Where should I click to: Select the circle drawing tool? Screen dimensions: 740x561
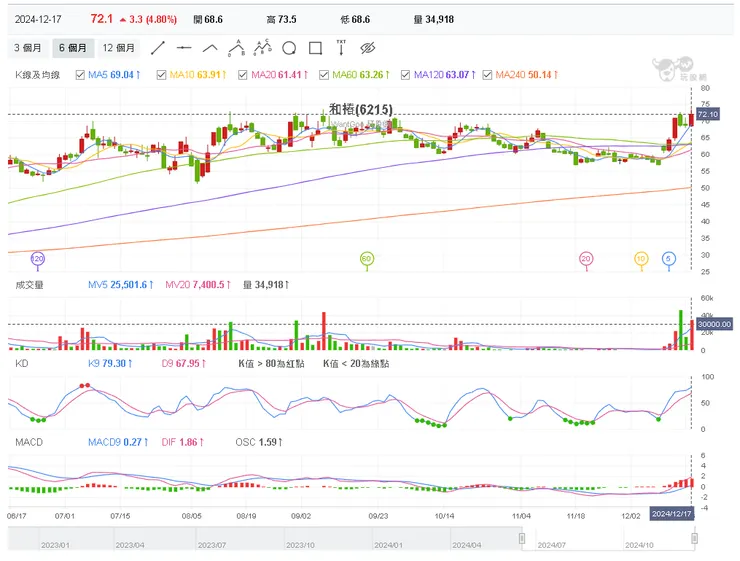(x=289, y=48)
